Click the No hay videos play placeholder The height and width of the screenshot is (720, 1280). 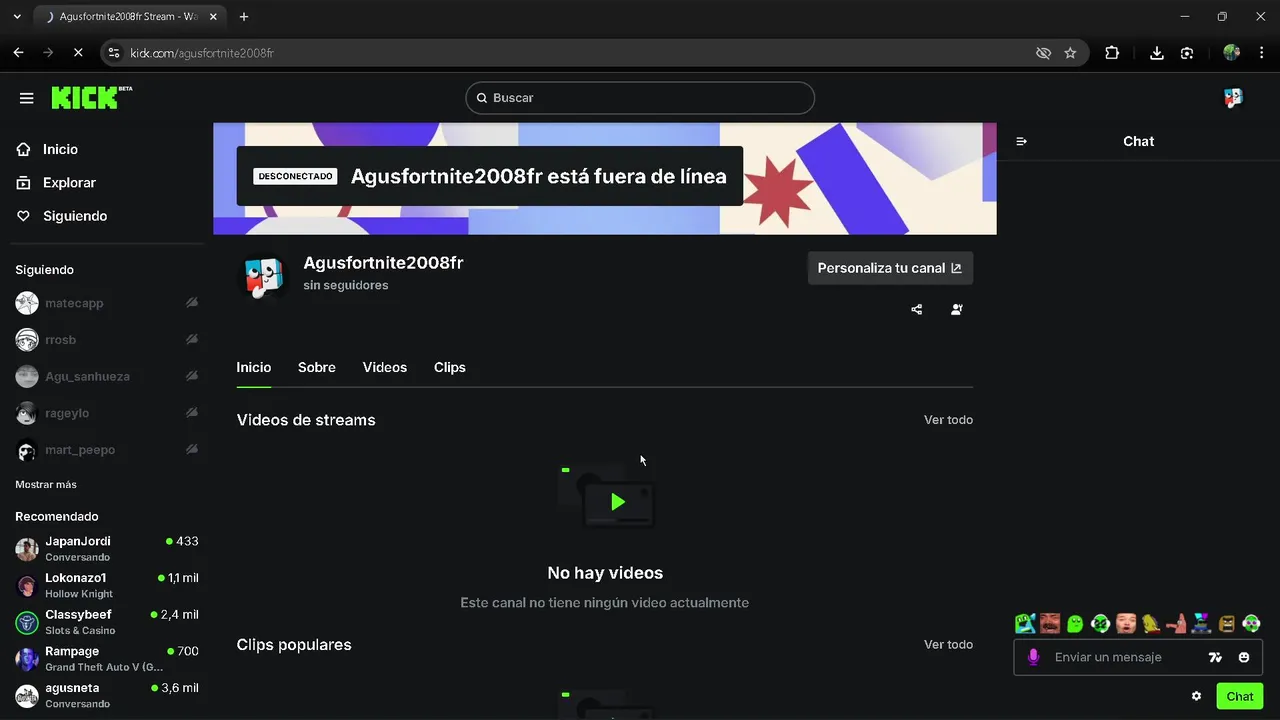tap(606, 497)
